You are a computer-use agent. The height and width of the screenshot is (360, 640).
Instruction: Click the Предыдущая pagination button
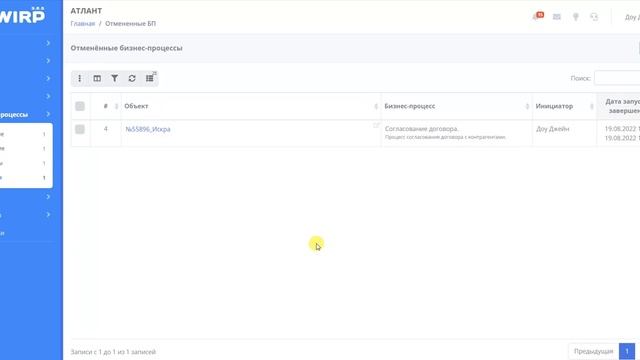593,351
